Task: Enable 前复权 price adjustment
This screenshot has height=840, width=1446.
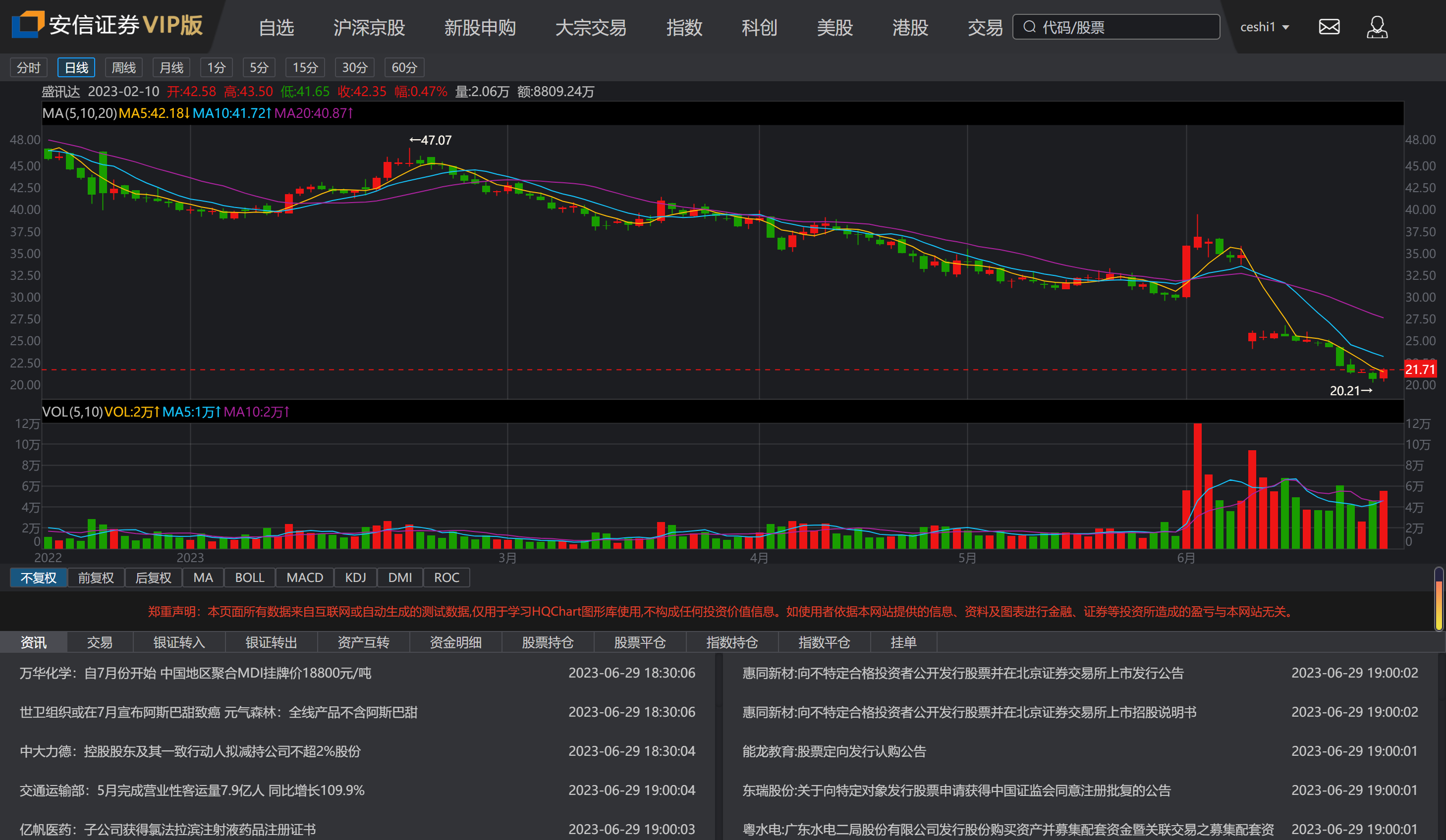Action: coord(96,577)
